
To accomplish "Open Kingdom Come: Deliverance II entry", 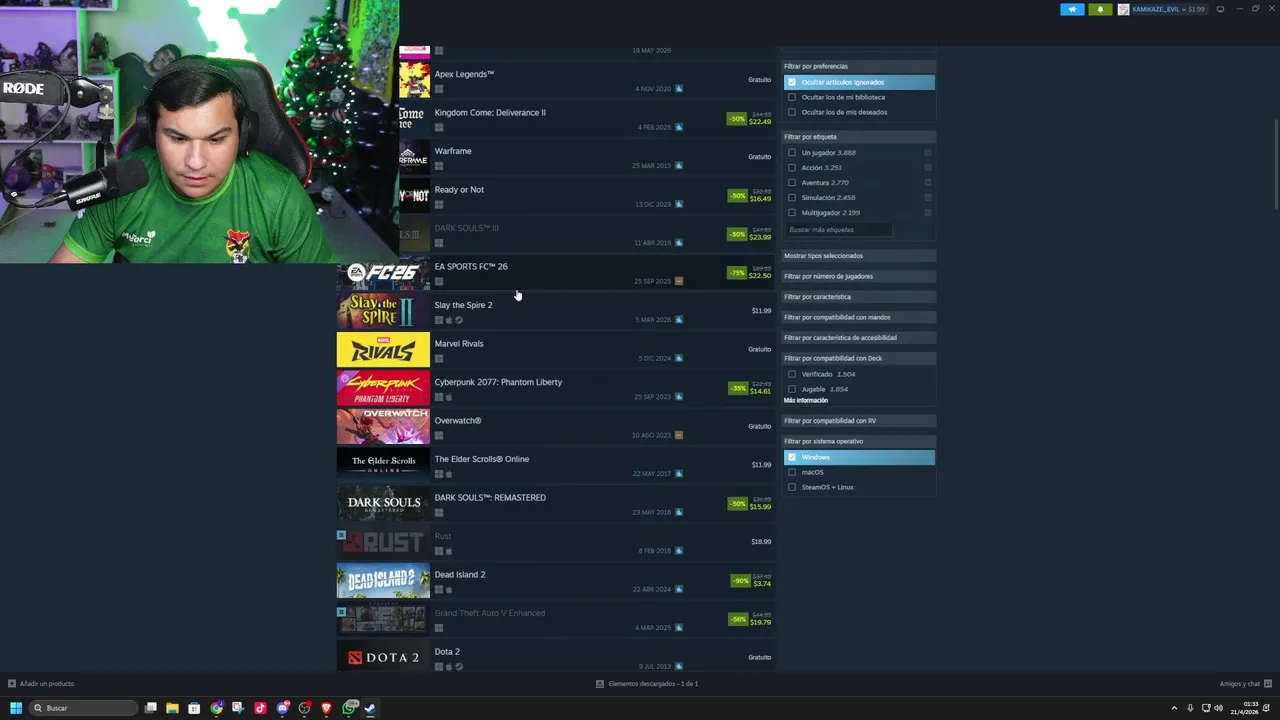I will (x=586, y=119).
